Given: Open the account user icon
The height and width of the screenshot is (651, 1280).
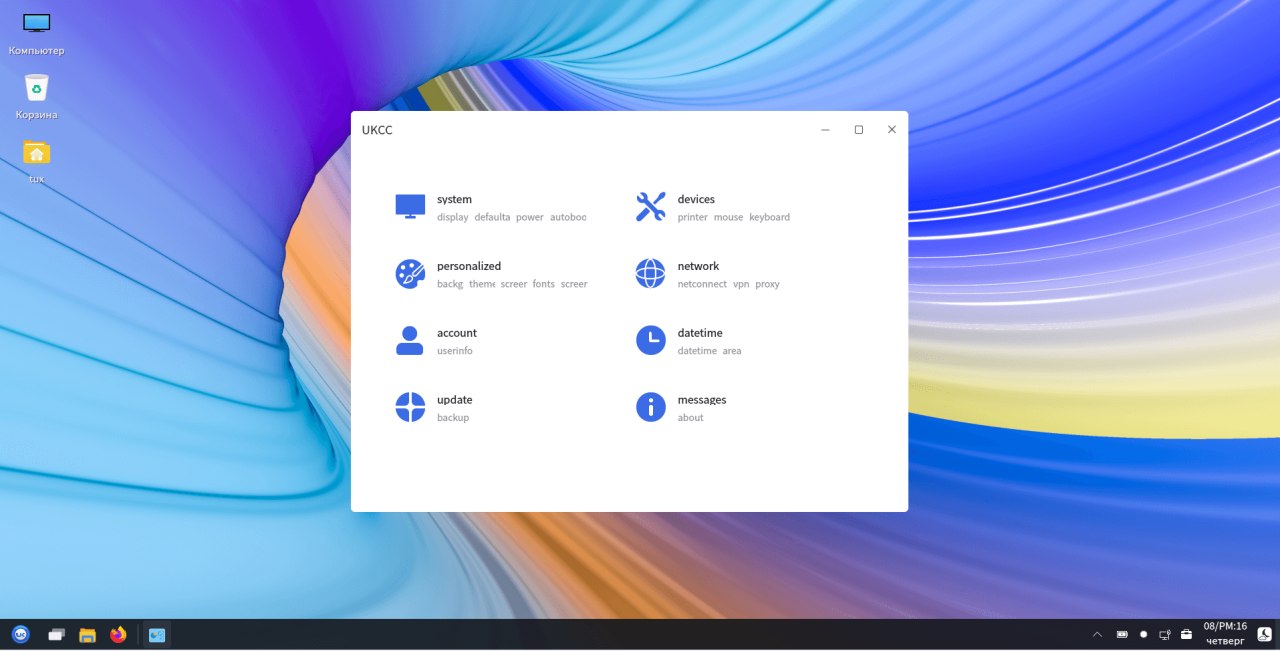Looking at the screenshot, I should tap(410, 341).
